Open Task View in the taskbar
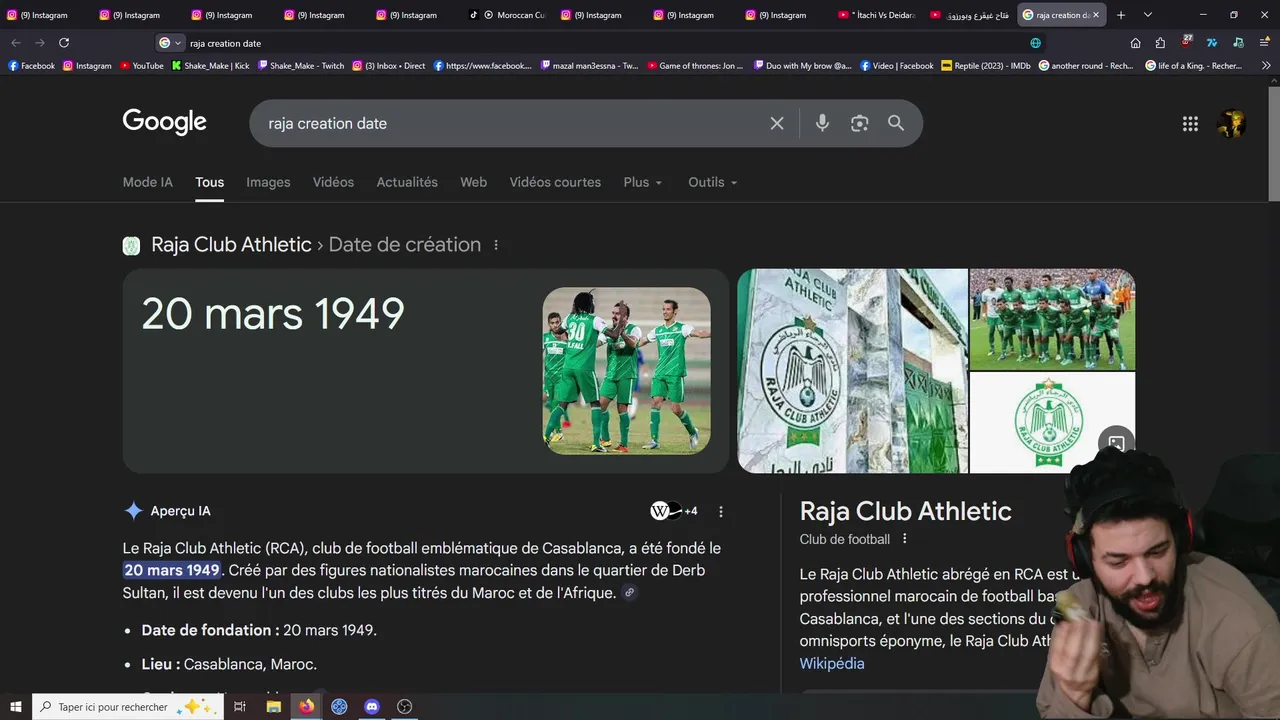The height and width of the screenshot is (720, 1280). pos(240,707)
